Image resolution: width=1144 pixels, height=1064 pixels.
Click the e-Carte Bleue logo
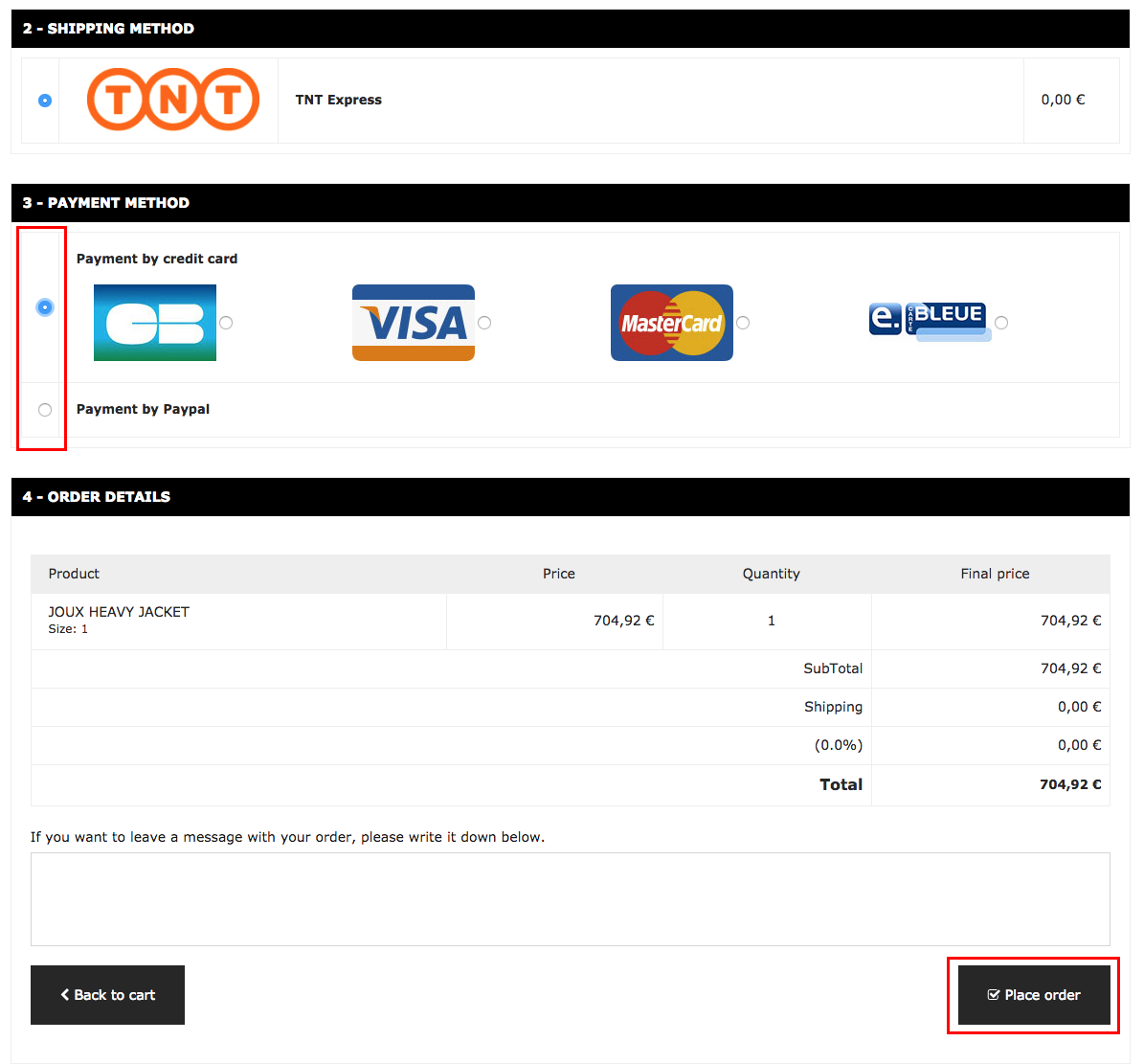point(930,322)
